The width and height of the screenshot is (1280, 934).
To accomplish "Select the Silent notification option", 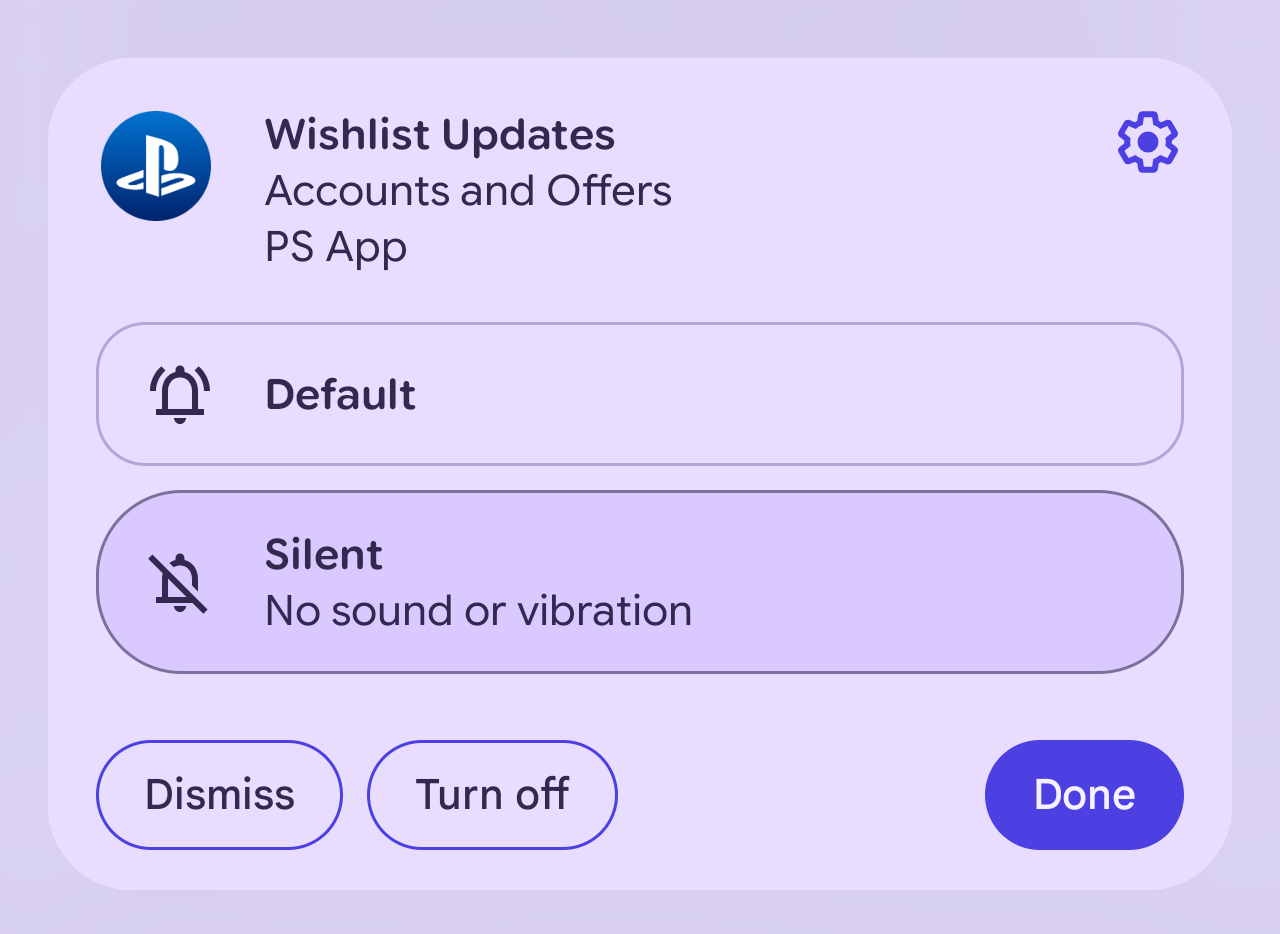I will 640,582.
